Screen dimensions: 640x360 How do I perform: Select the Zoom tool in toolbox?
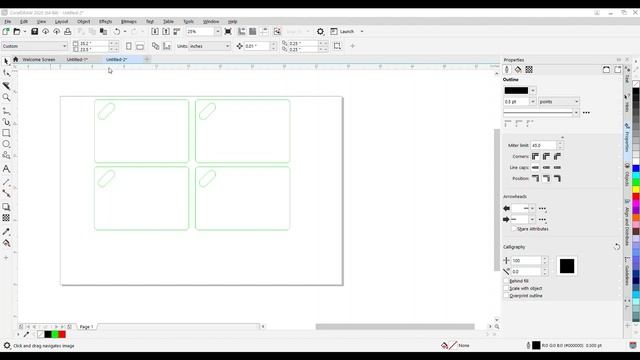coord(6,97)
